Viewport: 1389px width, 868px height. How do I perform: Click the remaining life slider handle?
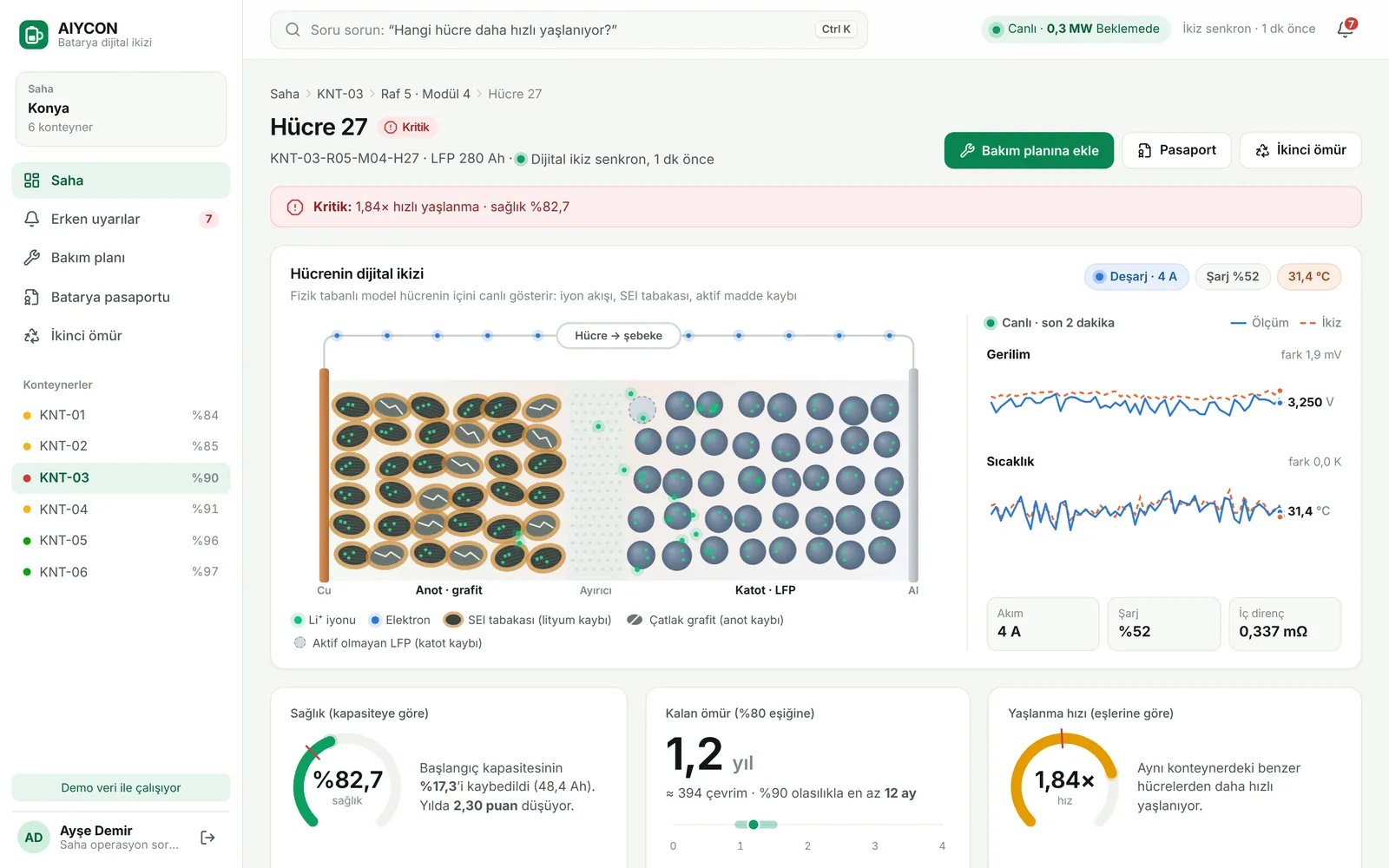[754, 825]
